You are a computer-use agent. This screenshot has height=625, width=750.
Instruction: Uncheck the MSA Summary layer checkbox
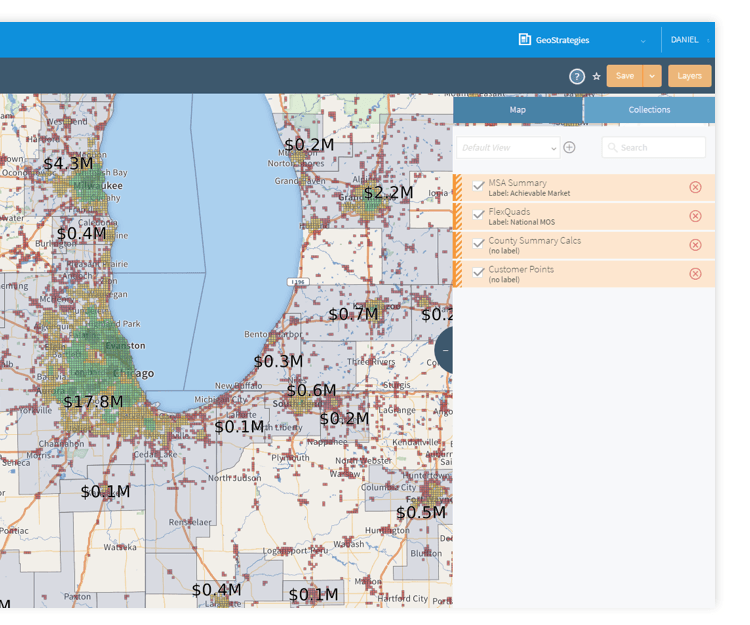478,186
